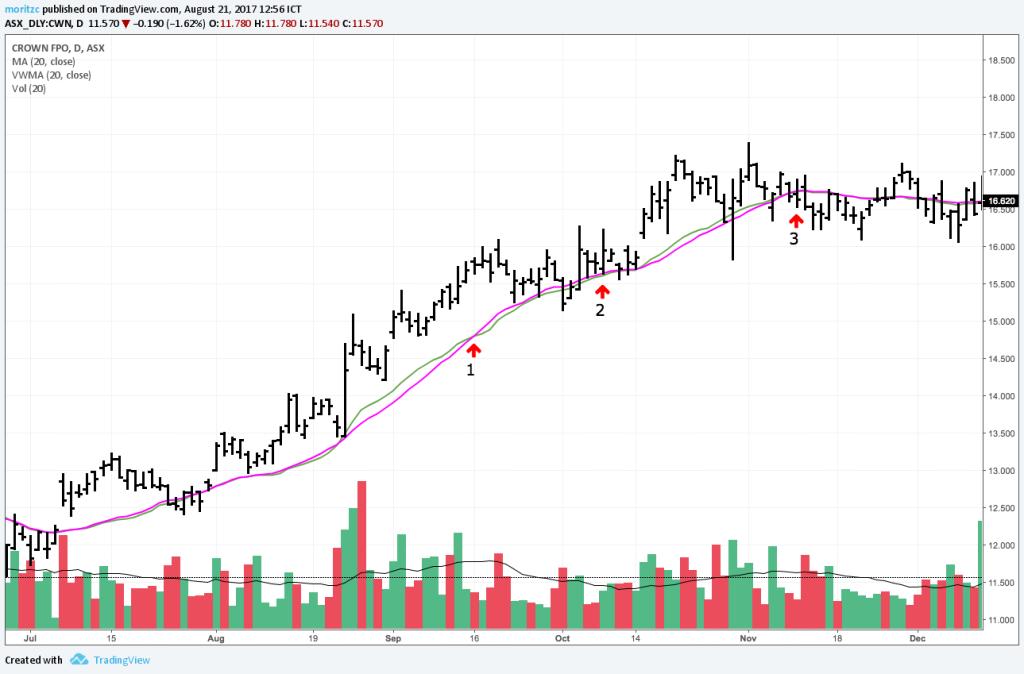The image size is (1024, 674).
Task: Click the tall green volume bar at far right
Action: [980, 575]
